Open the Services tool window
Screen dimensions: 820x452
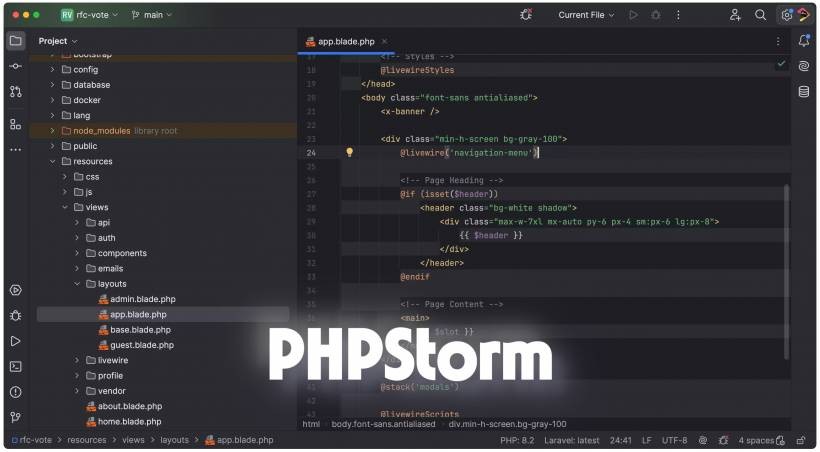16,290
